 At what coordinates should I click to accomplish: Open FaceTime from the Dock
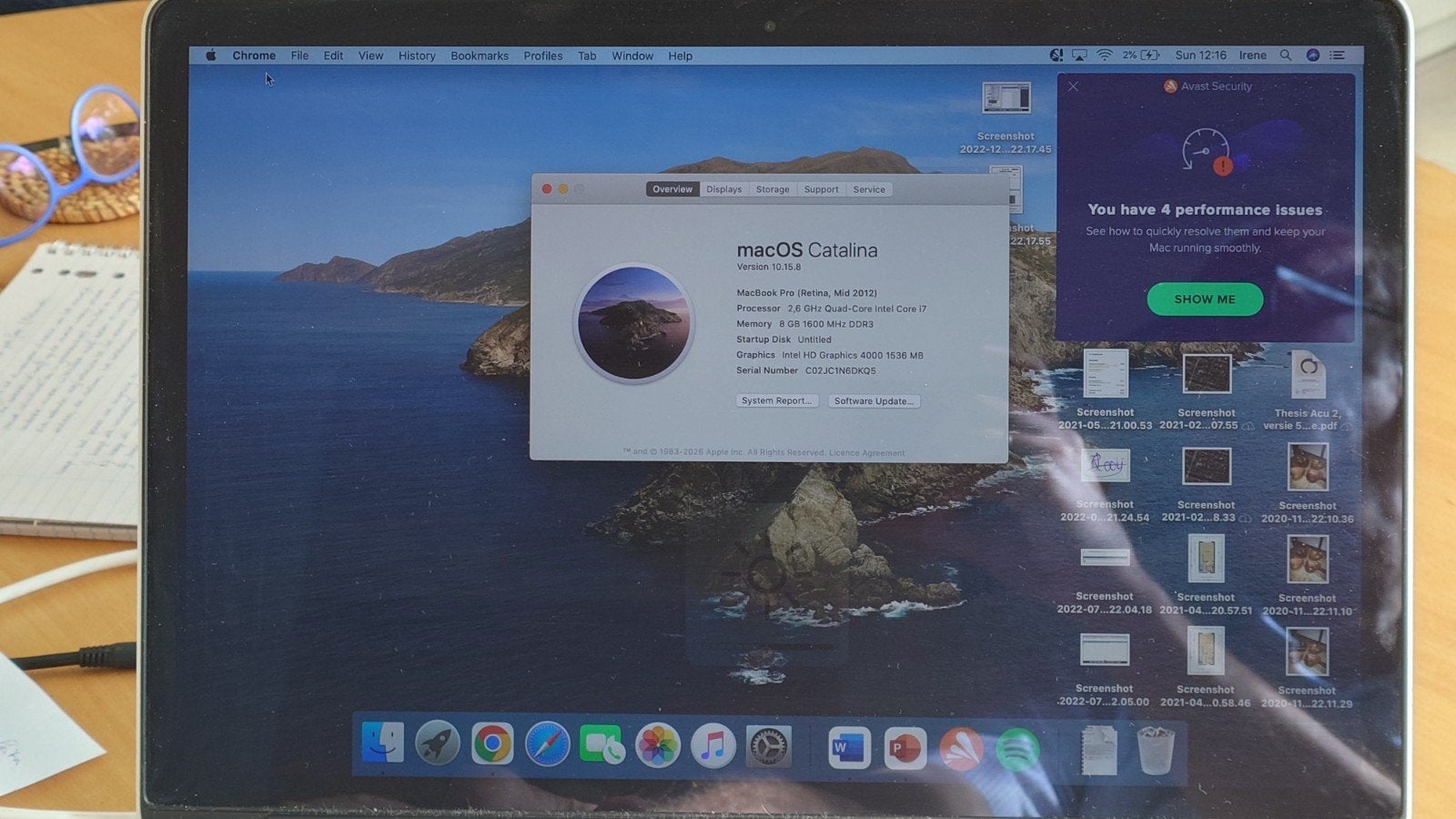602,744
